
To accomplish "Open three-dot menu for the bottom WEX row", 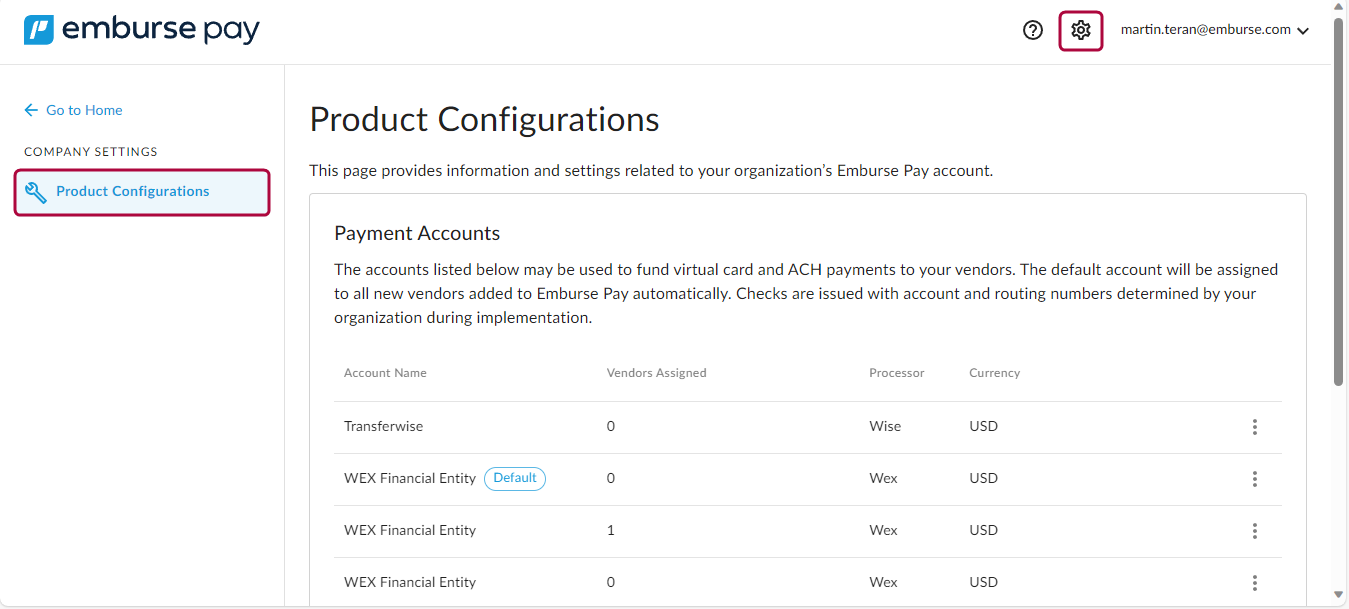I will 1254,583.
